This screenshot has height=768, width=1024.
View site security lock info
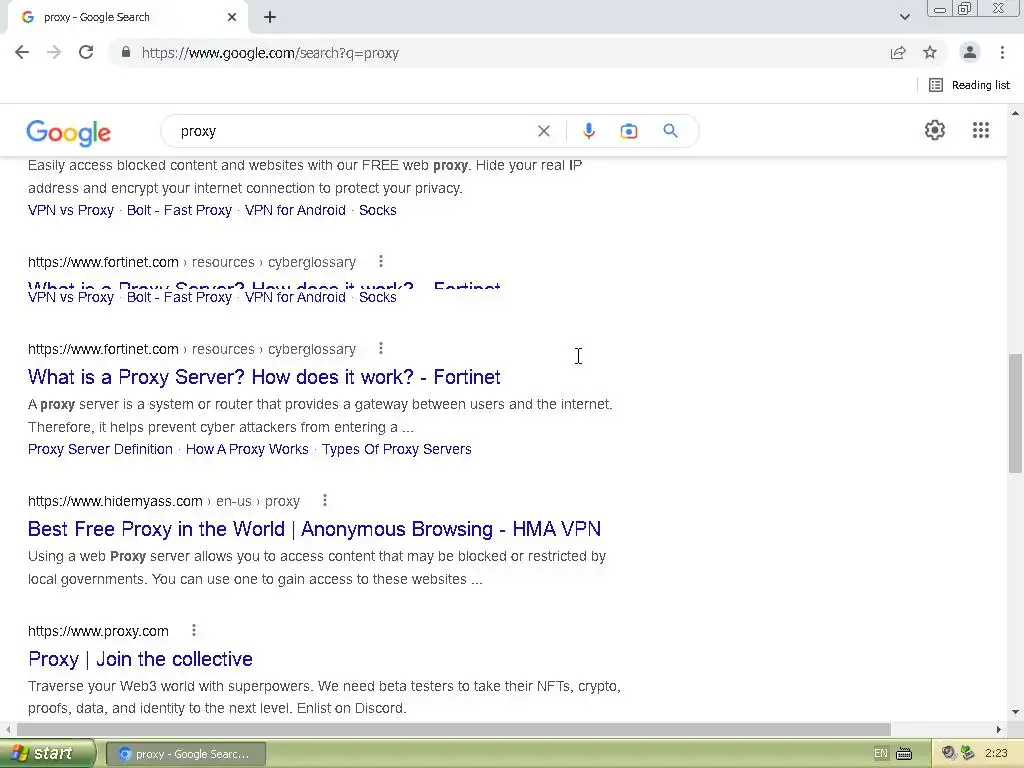coord(126,52)
